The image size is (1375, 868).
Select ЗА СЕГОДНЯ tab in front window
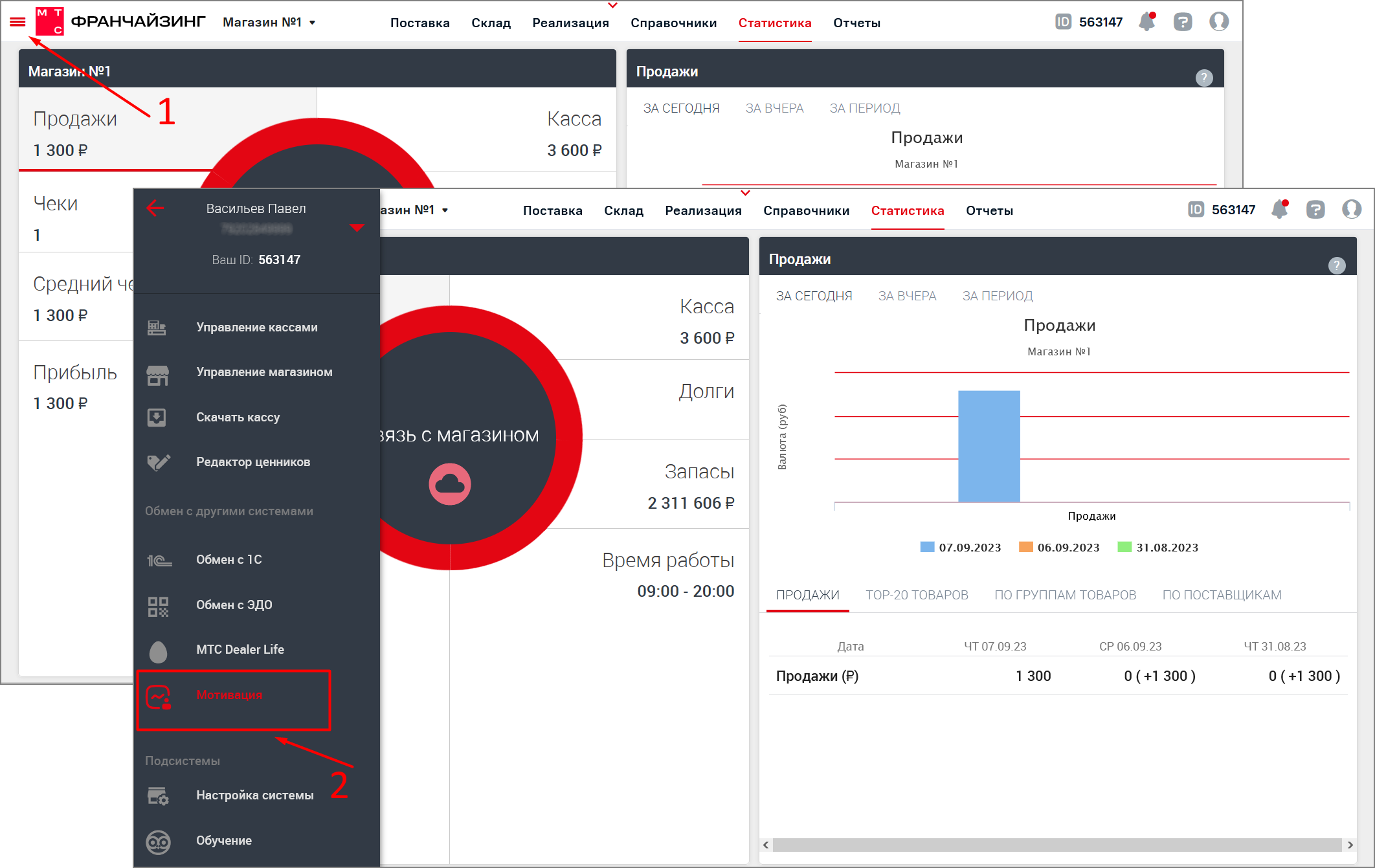[x=814, y=296]
